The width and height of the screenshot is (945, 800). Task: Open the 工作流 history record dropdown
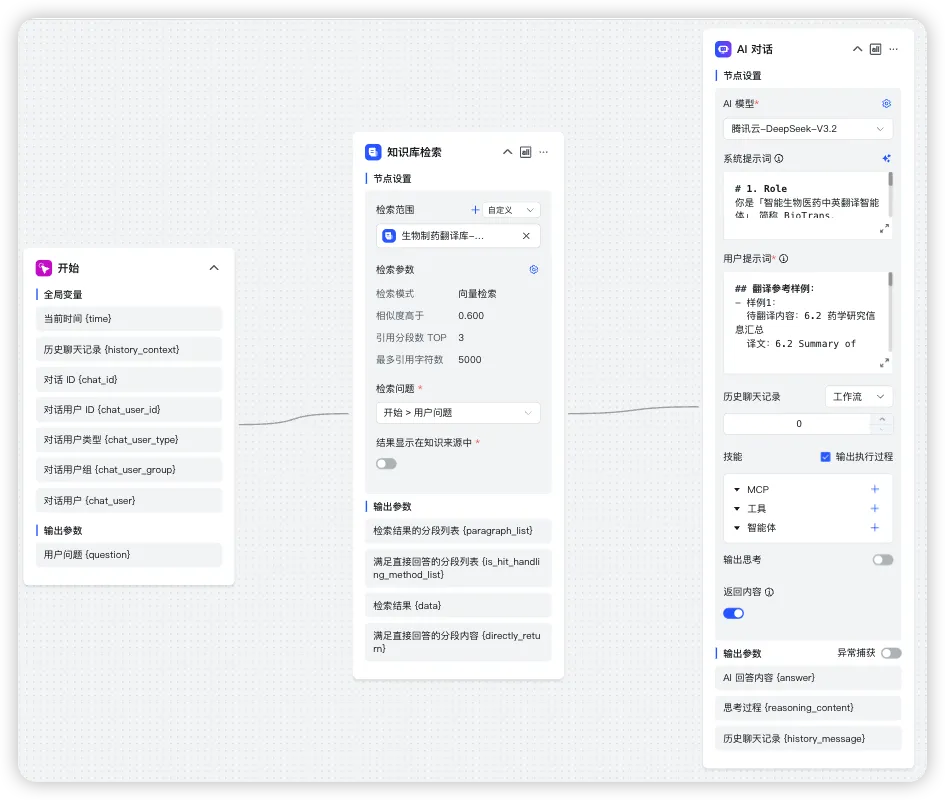858,397
